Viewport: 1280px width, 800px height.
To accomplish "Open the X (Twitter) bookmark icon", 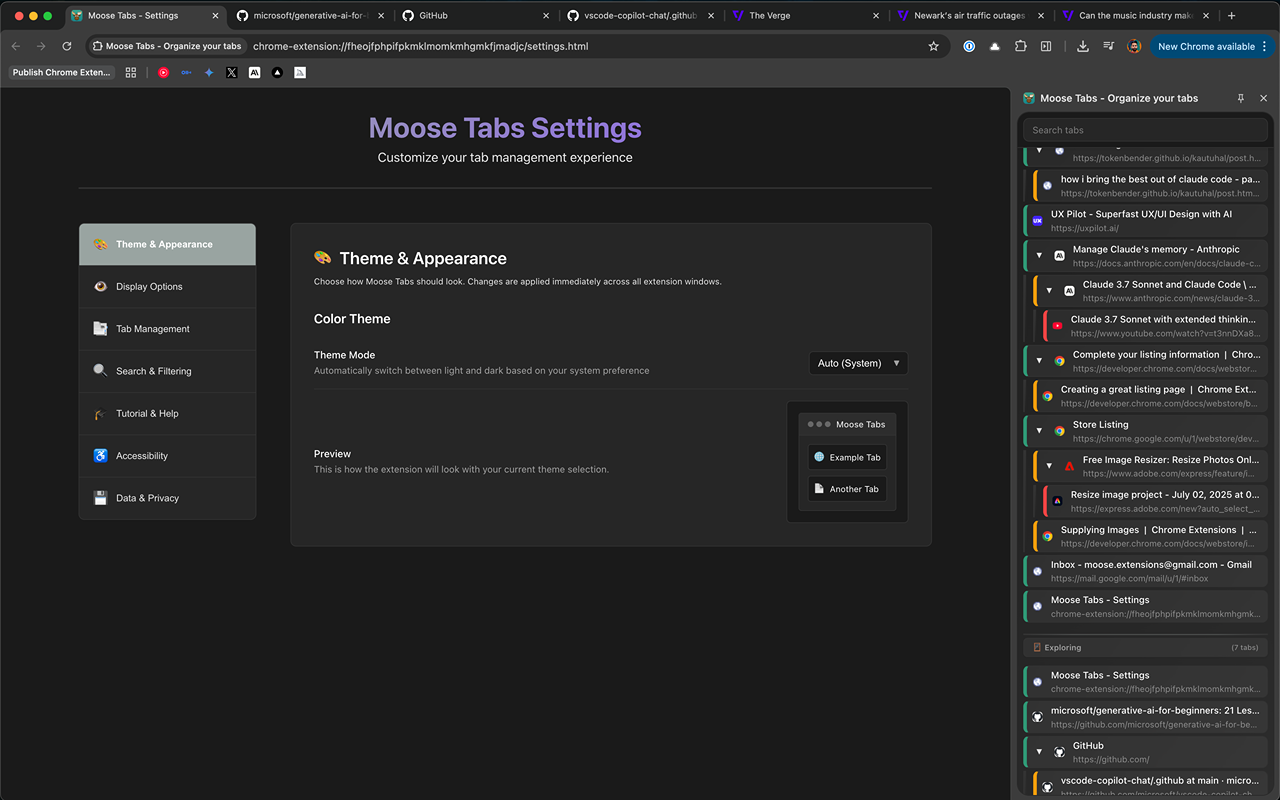I will tap(232, 72).
